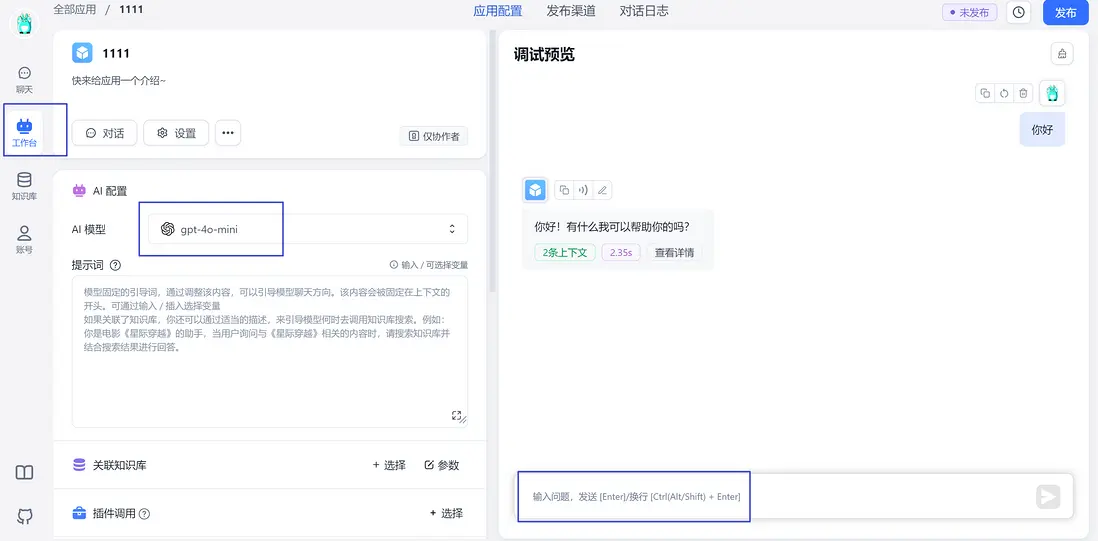The image size is (1098, 541).
Task: Click the help icon beside 插件调用
Action: 144,514
